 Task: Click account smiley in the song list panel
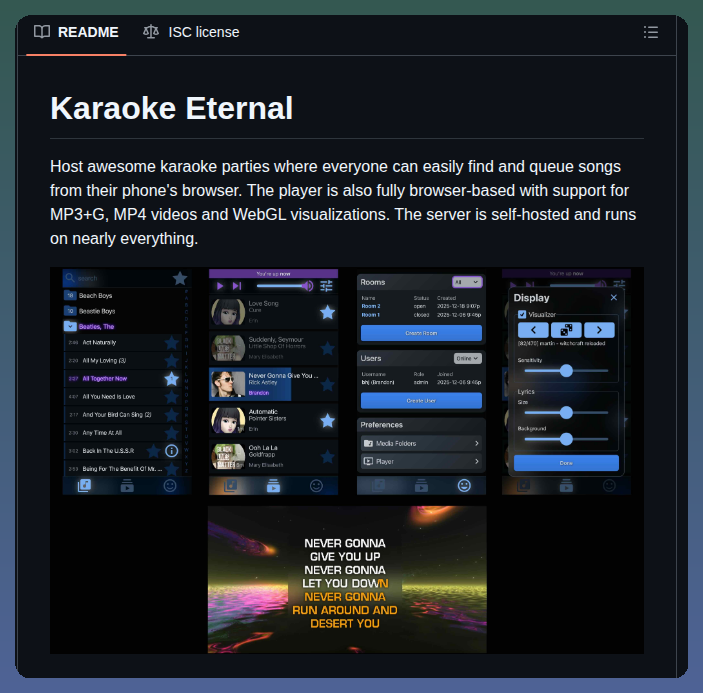[170, 485]
